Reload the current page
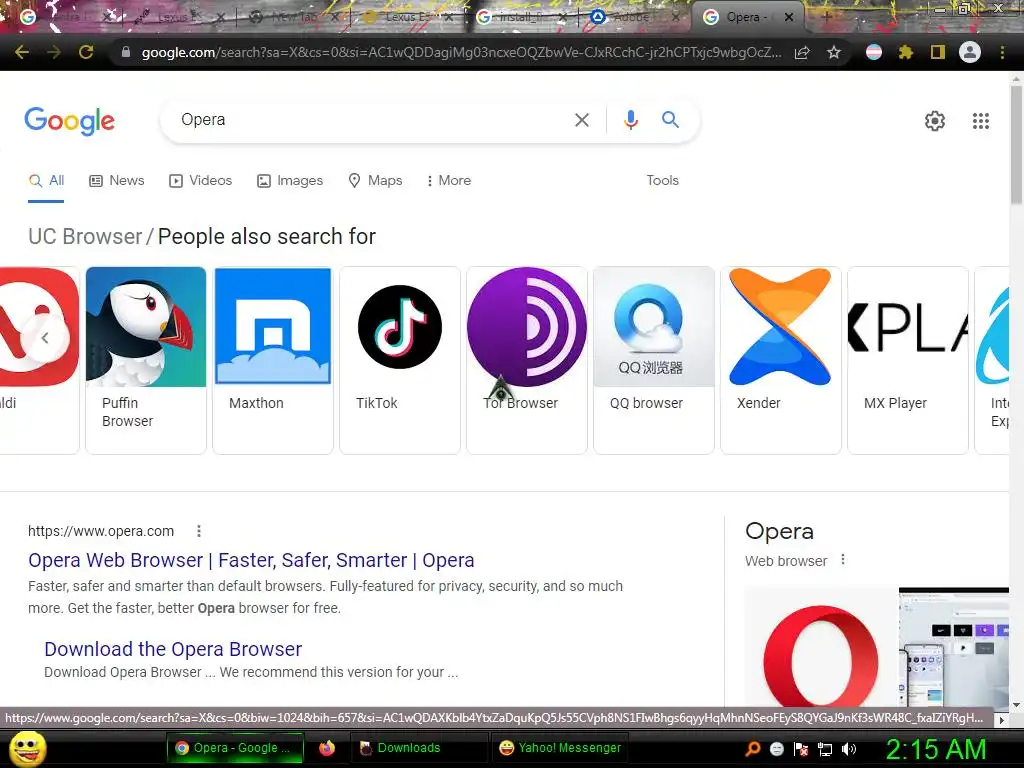The width and height of the screenshot is (1024, 768). click(x=86, y=52)
